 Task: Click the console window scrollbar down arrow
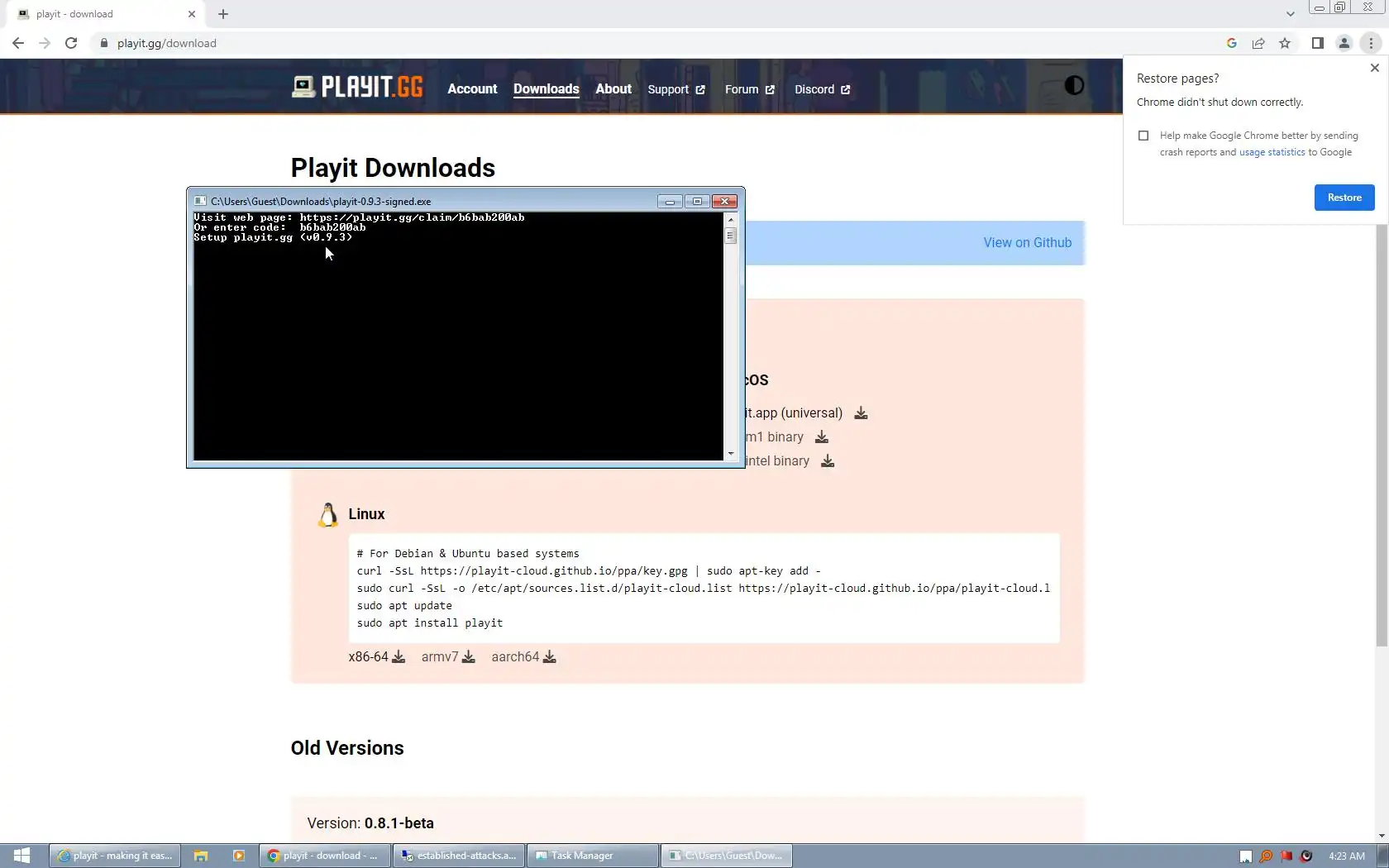(x=730, y=454)
